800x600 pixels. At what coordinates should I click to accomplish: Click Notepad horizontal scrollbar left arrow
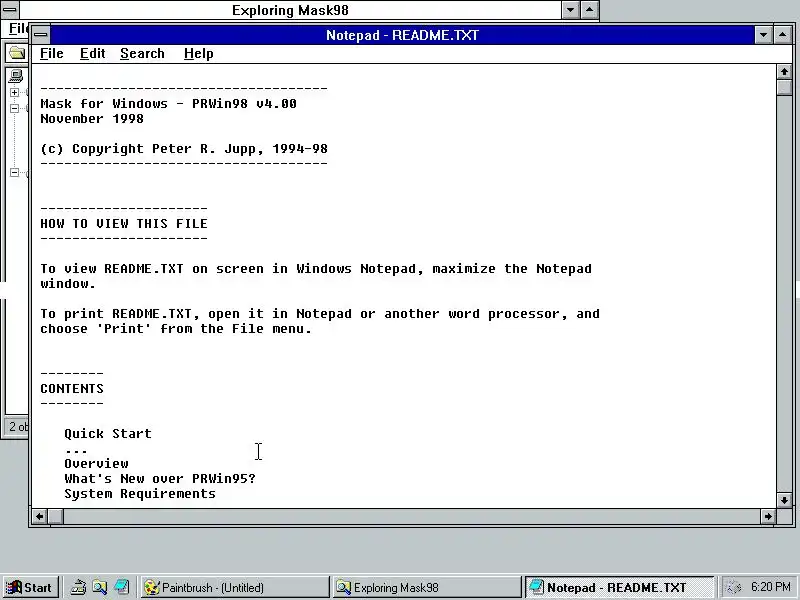[x=39, y=516]
